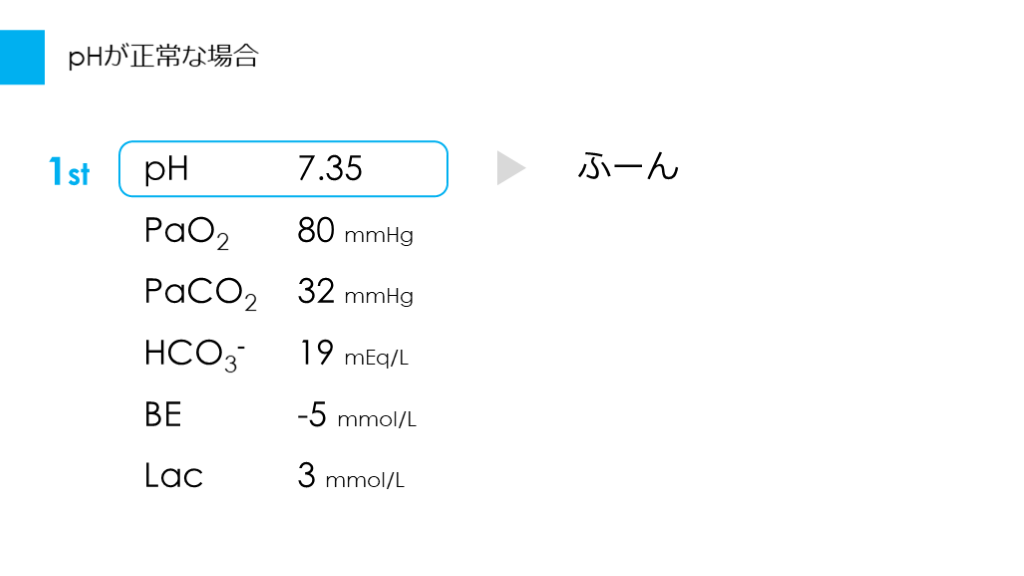Image resolution: width=1024 pixels, height=576 pixels.
Task: Click the gray right-pointing triangle arrow
Action: tap(510, 169)
